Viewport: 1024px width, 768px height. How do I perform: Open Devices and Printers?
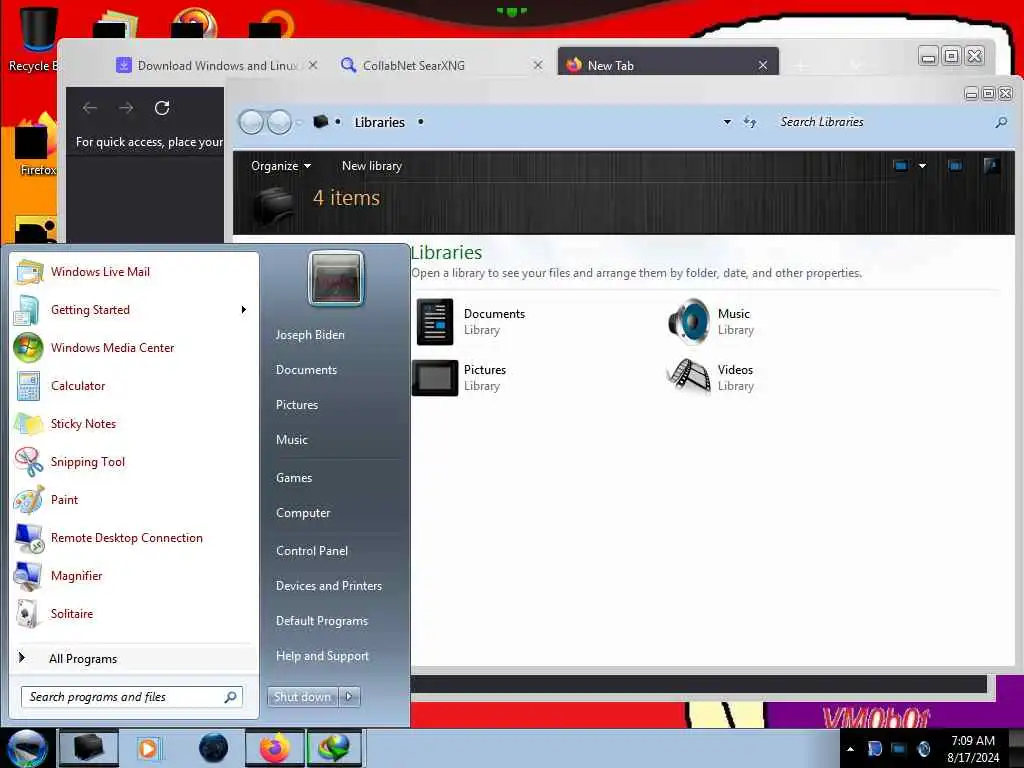click(x=329, y=586)
